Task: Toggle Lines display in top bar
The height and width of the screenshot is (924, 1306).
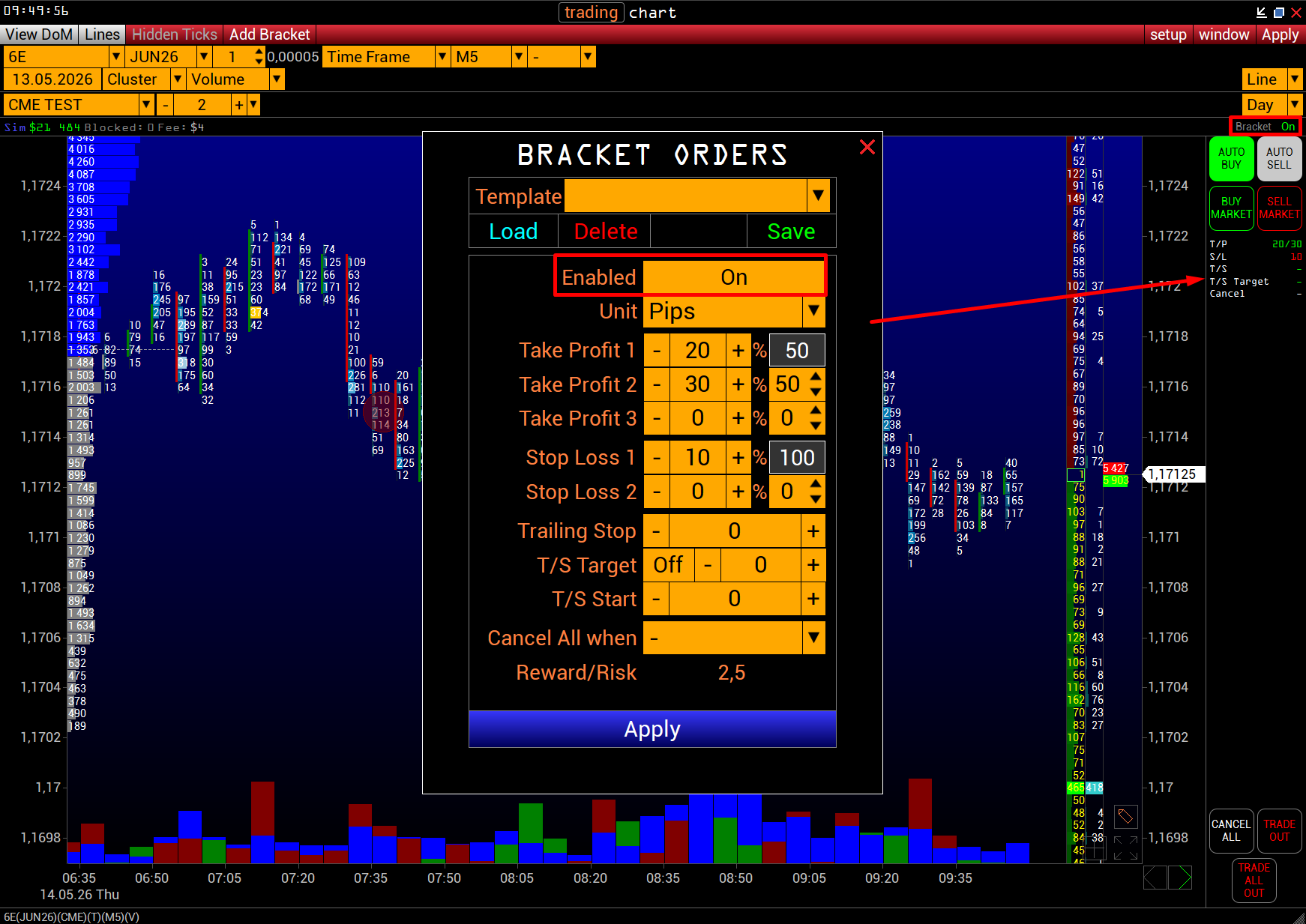Action: point(102,34)
